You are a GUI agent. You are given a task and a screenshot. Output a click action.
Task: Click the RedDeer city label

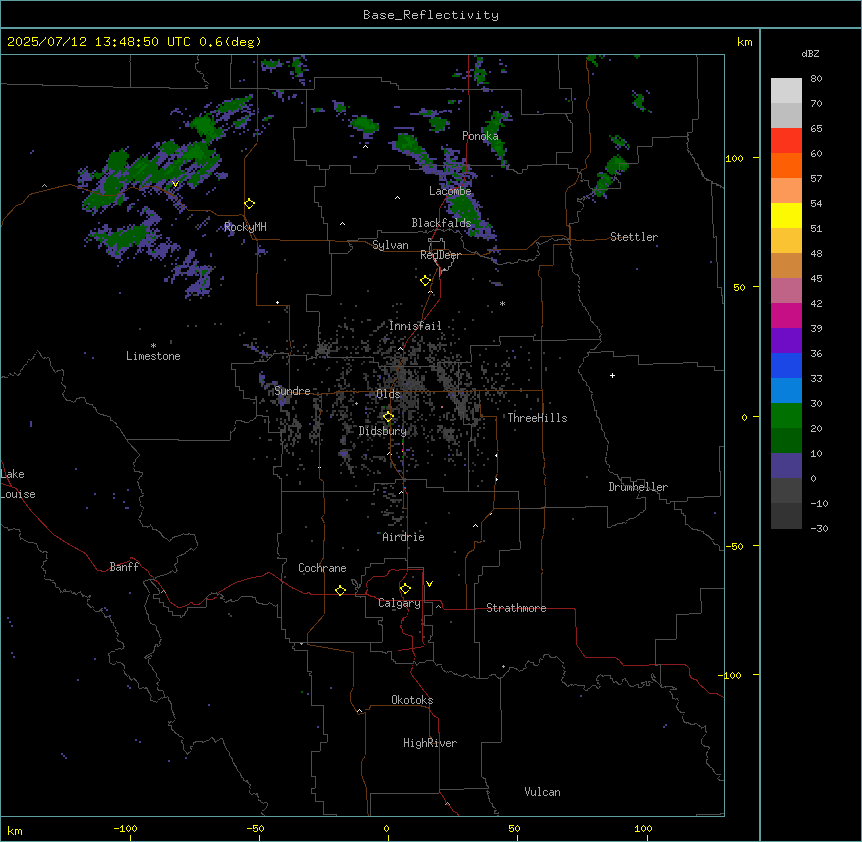tap(440, 255)
